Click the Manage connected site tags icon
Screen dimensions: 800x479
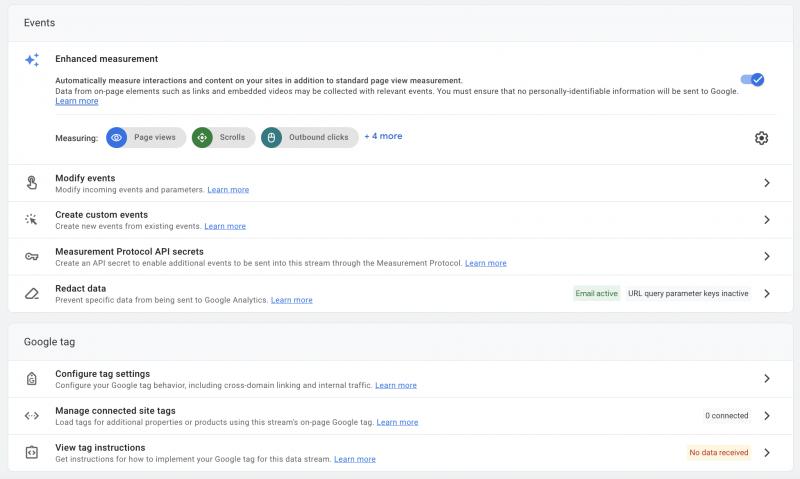point(32,416)
